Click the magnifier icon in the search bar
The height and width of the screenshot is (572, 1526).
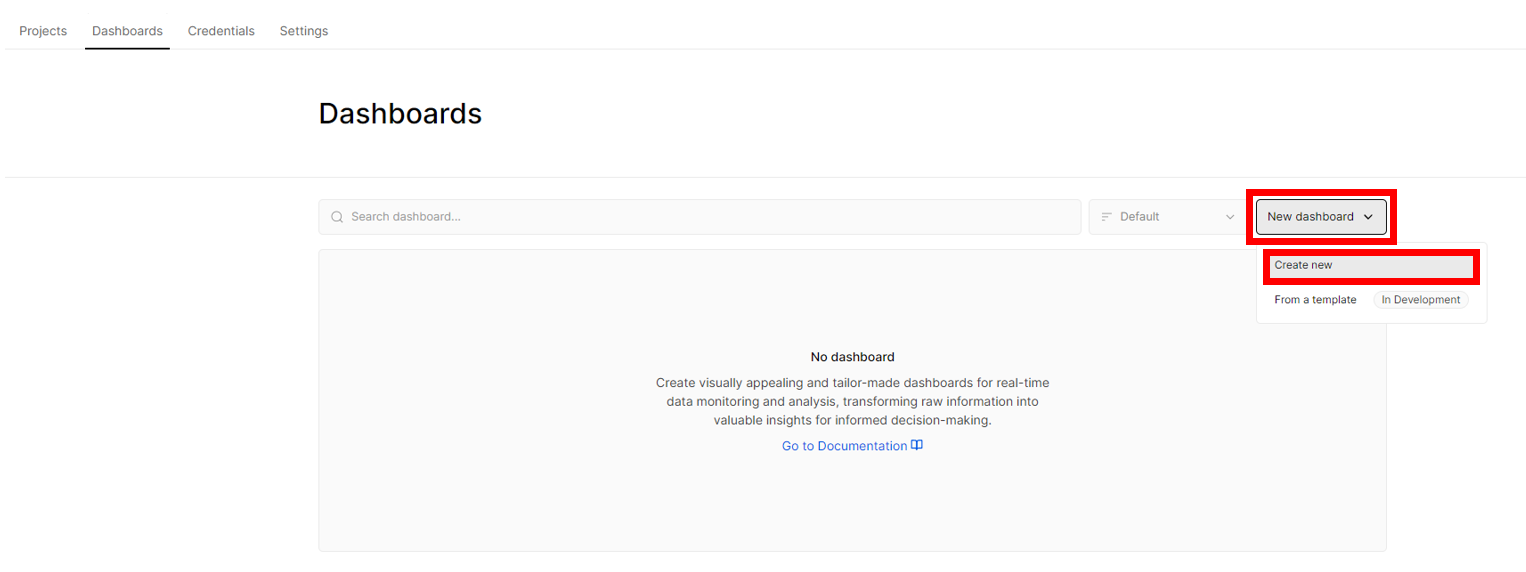[337, 217]
